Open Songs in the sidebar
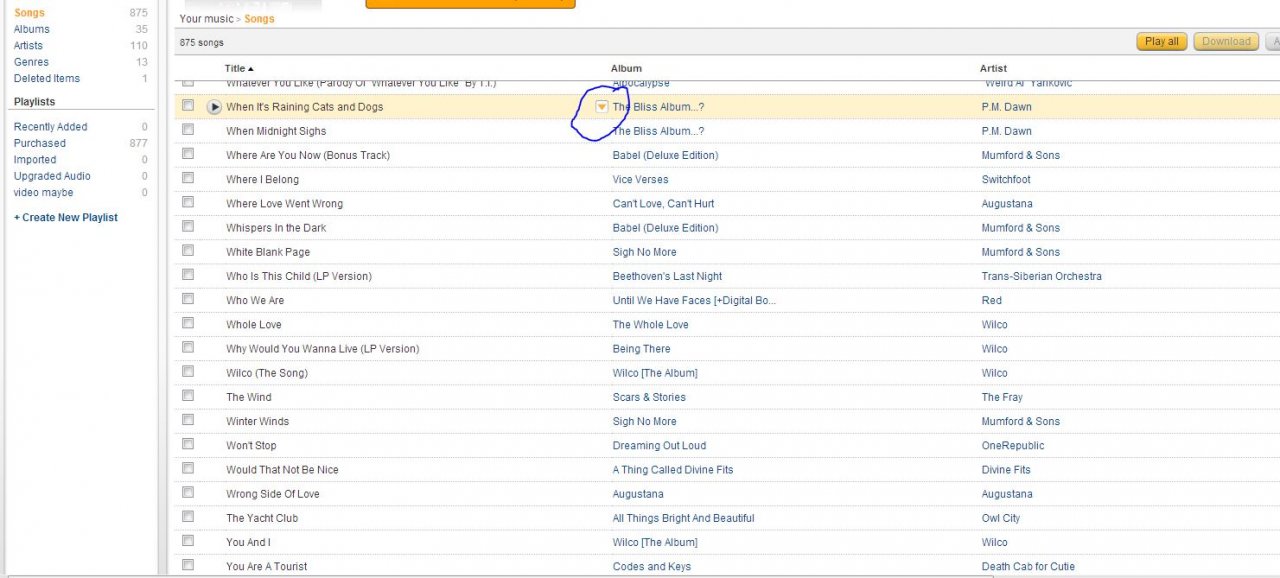The width and height of the screenshot is (1280, 578). 29,13
